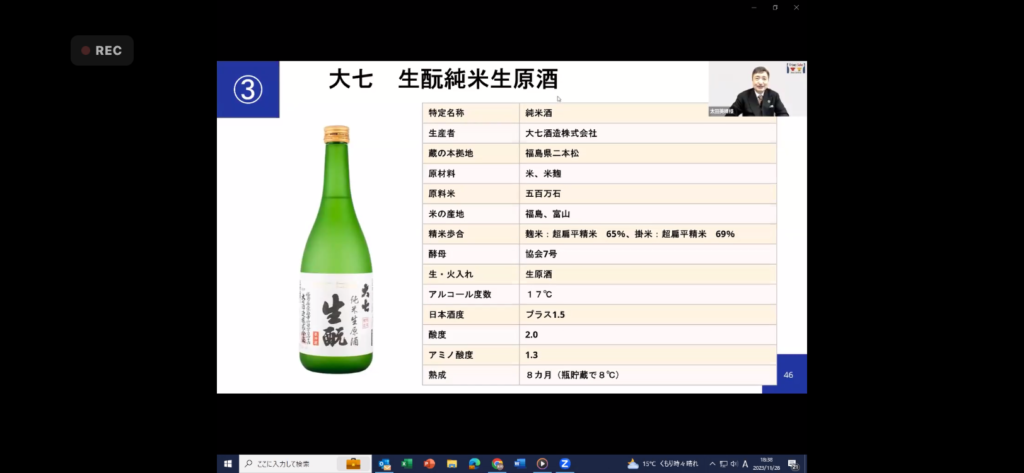Minimize the window
The width and height of the screenshot is (1024, 473).
[754, 7]
